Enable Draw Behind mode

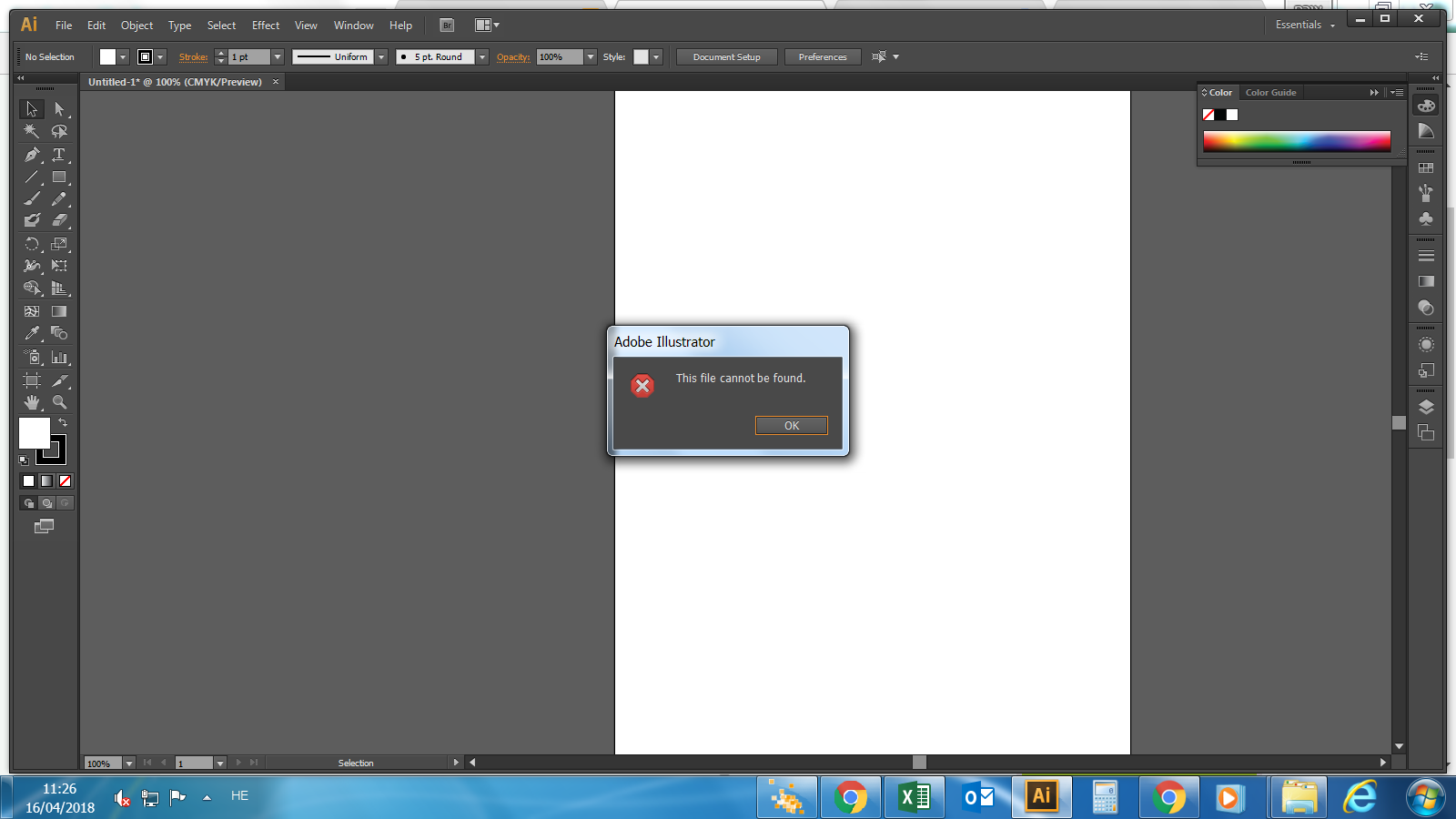47,503
